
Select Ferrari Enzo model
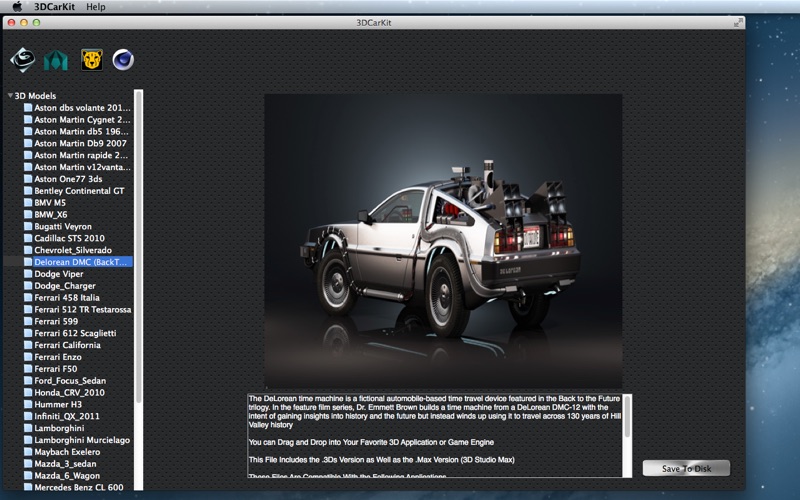click(x=58, y=357)
